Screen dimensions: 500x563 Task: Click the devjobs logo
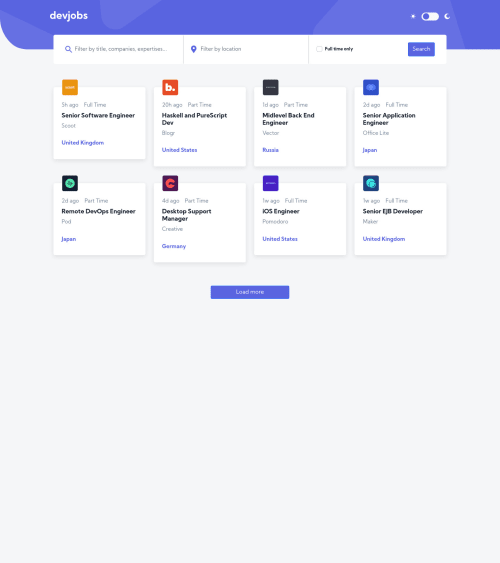69,16
